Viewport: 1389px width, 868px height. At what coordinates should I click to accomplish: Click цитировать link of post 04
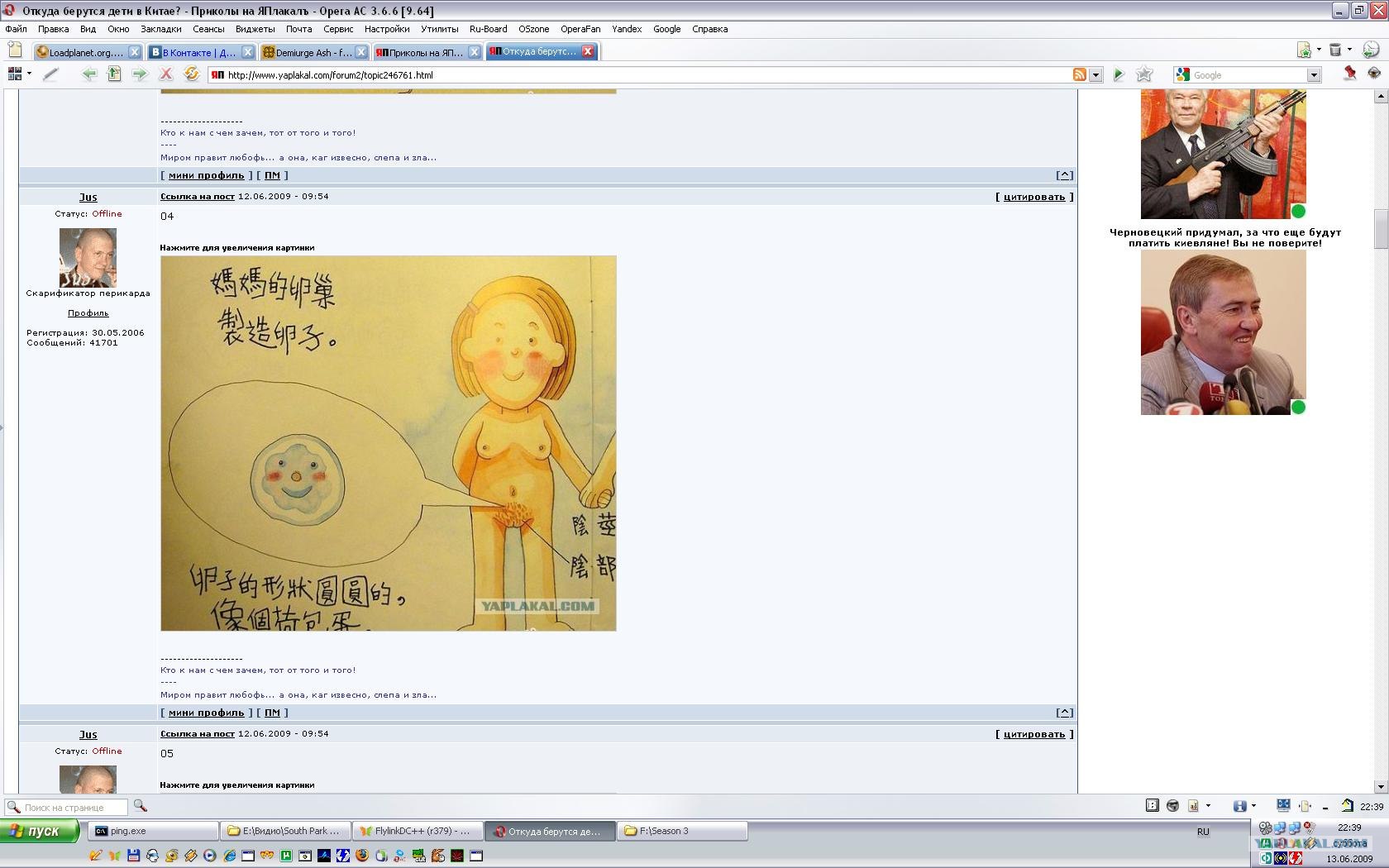click(x=1034, y=197)
